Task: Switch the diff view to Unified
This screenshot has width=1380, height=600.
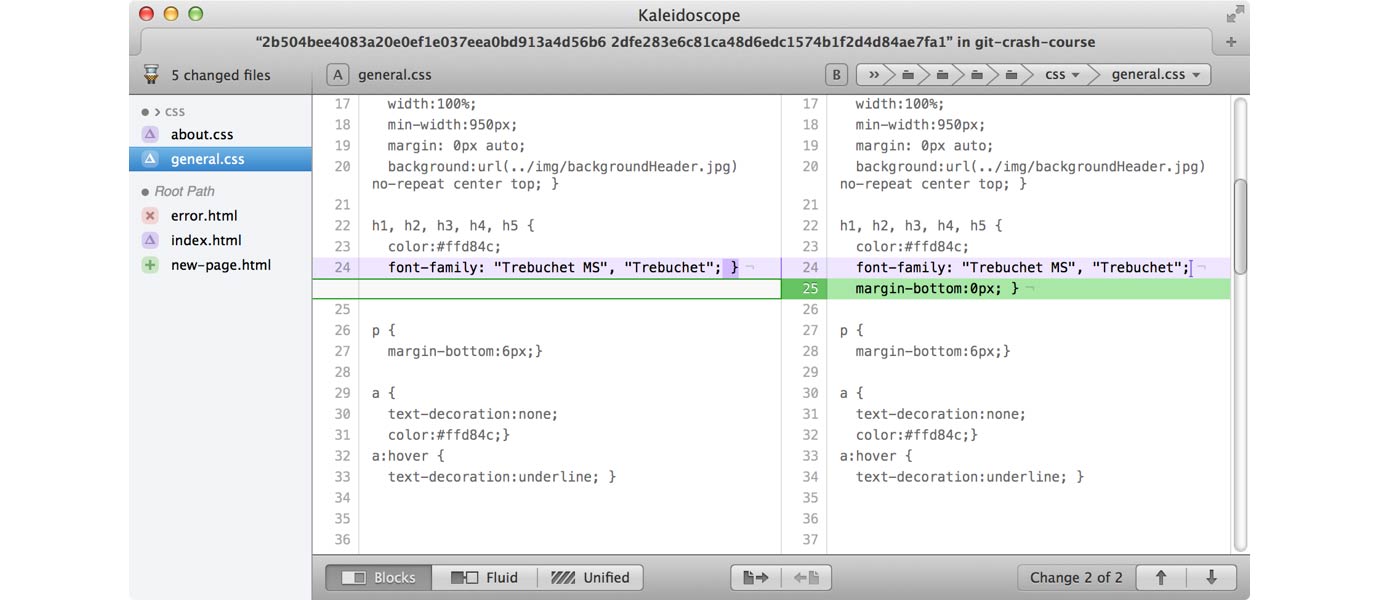Action: tap(589, 577)
